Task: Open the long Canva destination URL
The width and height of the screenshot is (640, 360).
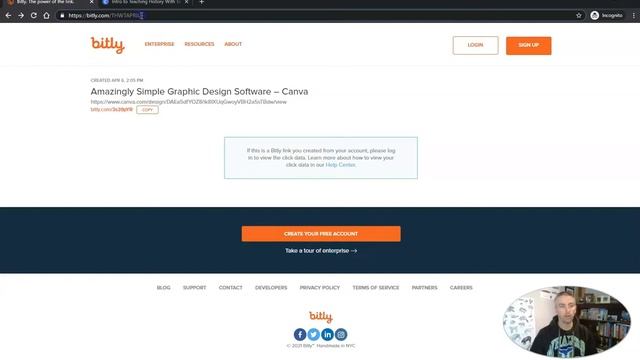Action: (x=189, y=102)
